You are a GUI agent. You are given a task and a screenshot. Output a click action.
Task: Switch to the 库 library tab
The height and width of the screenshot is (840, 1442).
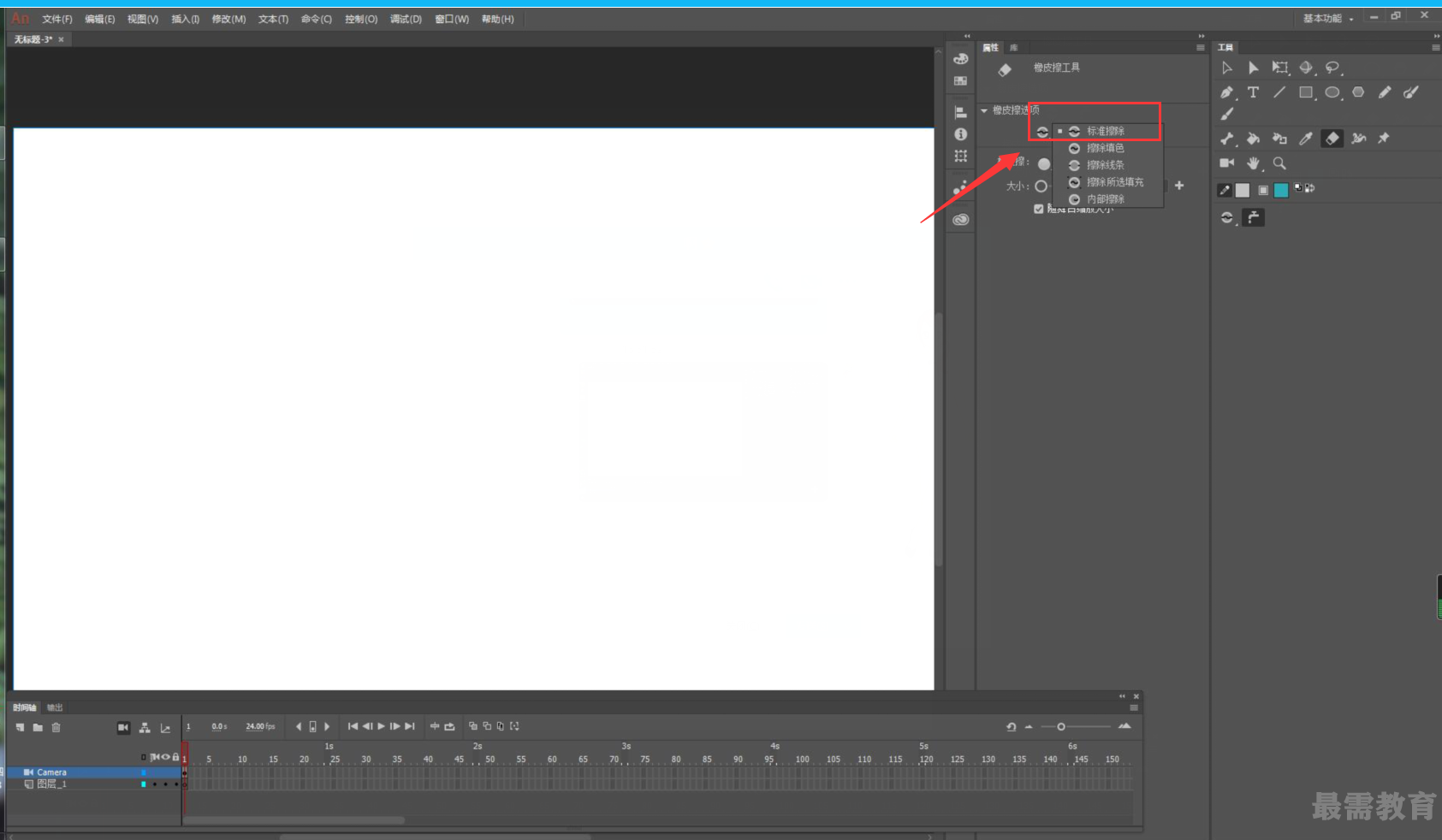point(1014,48)
